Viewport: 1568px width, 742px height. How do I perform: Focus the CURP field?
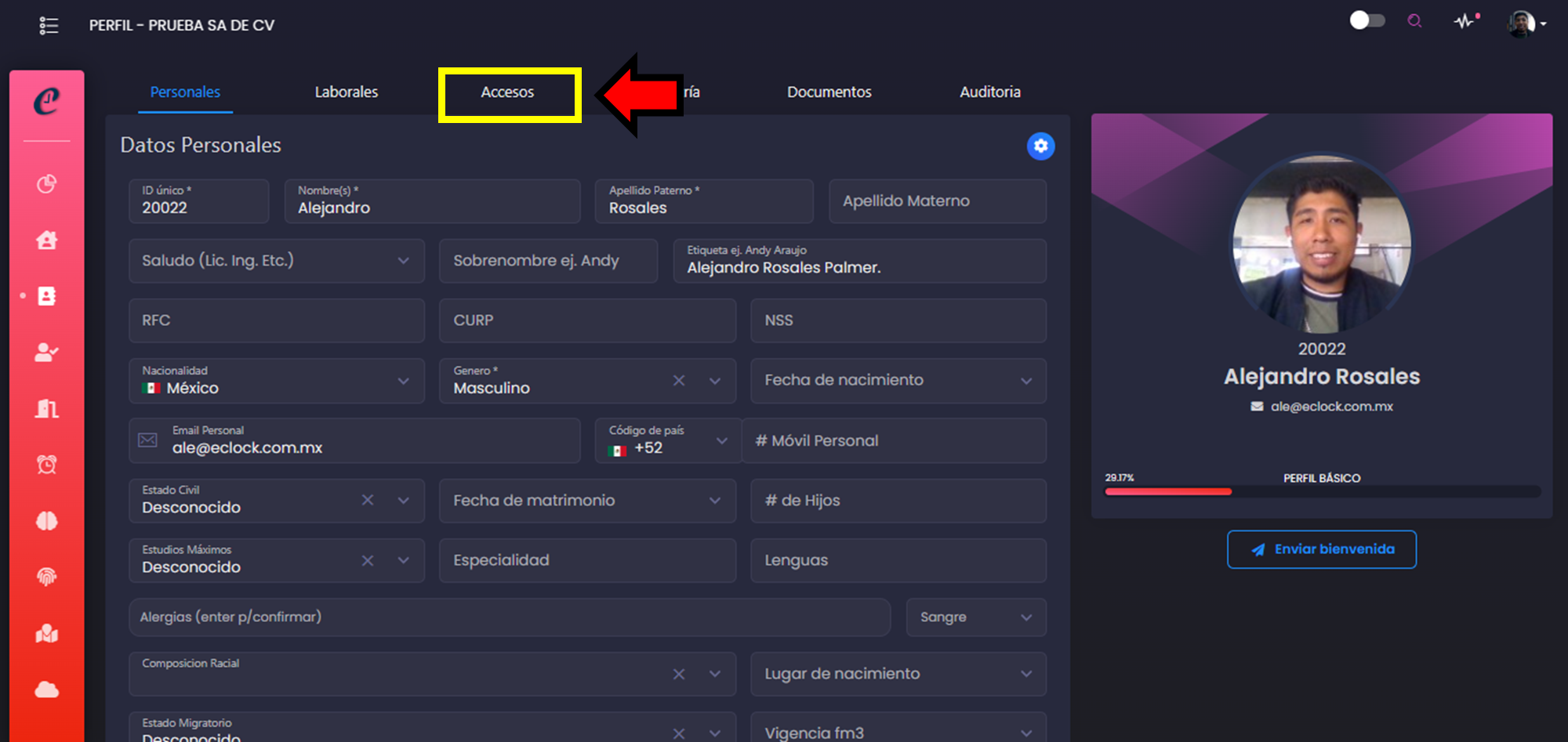587,320
